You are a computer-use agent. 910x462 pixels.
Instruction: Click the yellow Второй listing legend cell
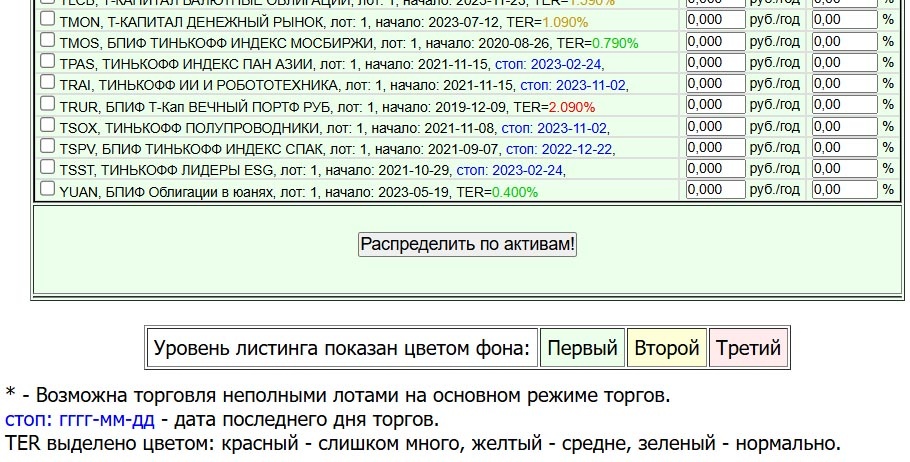coord(666,348)
